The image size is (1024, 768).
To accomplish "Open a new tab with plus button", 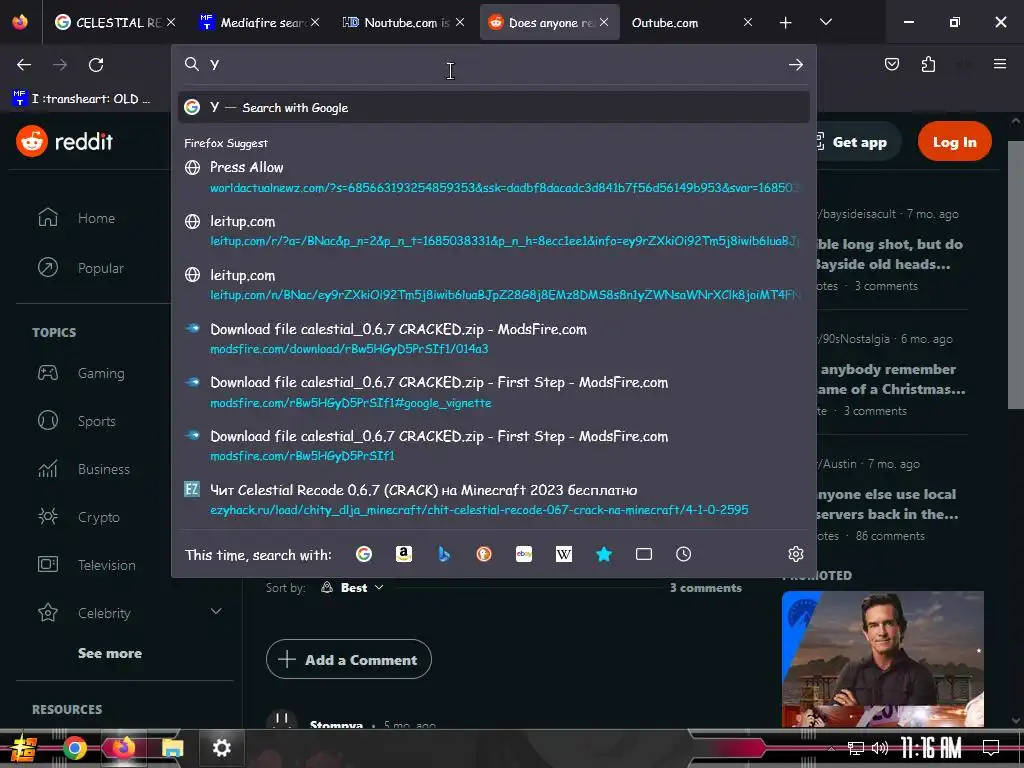I will 786,23.
